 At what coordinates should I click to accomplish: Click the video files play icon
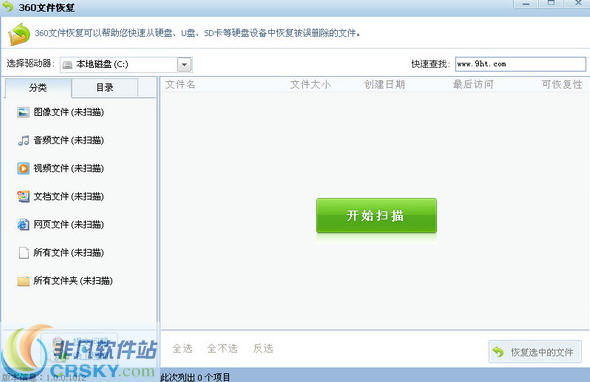pos(23,168)
